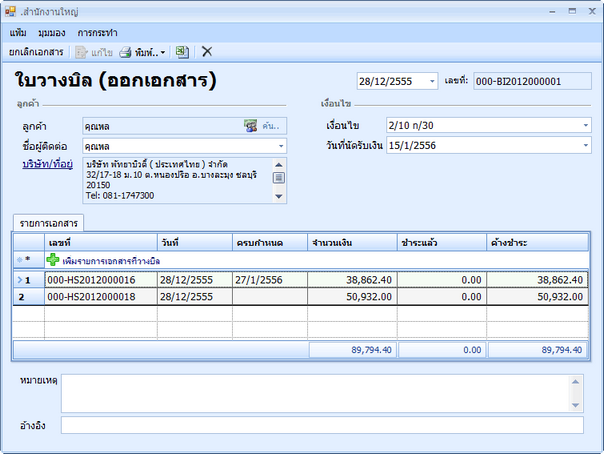
Task: Maximize the สำนักงานใหญ่ window
Action: [x=572, y=11]
